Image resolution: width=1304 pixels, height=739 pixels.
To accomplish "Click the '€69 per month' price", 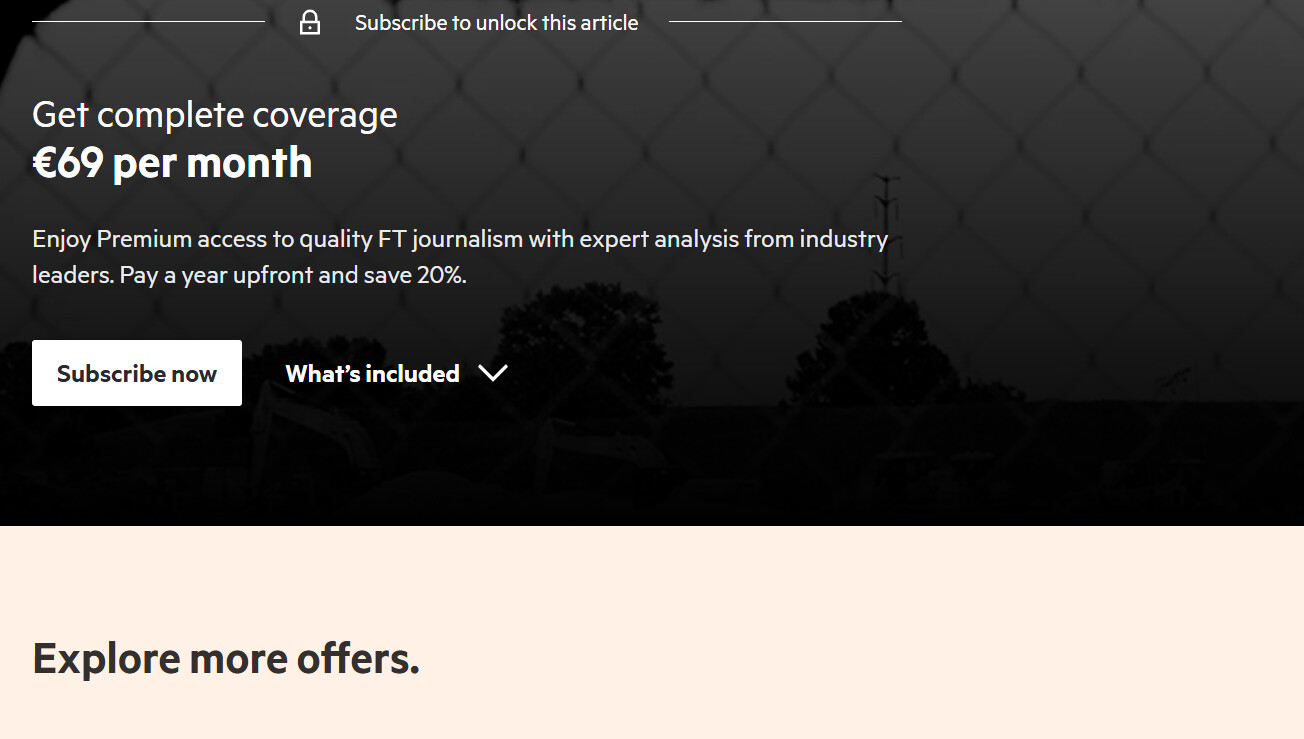I will click(x=172, y=163).
